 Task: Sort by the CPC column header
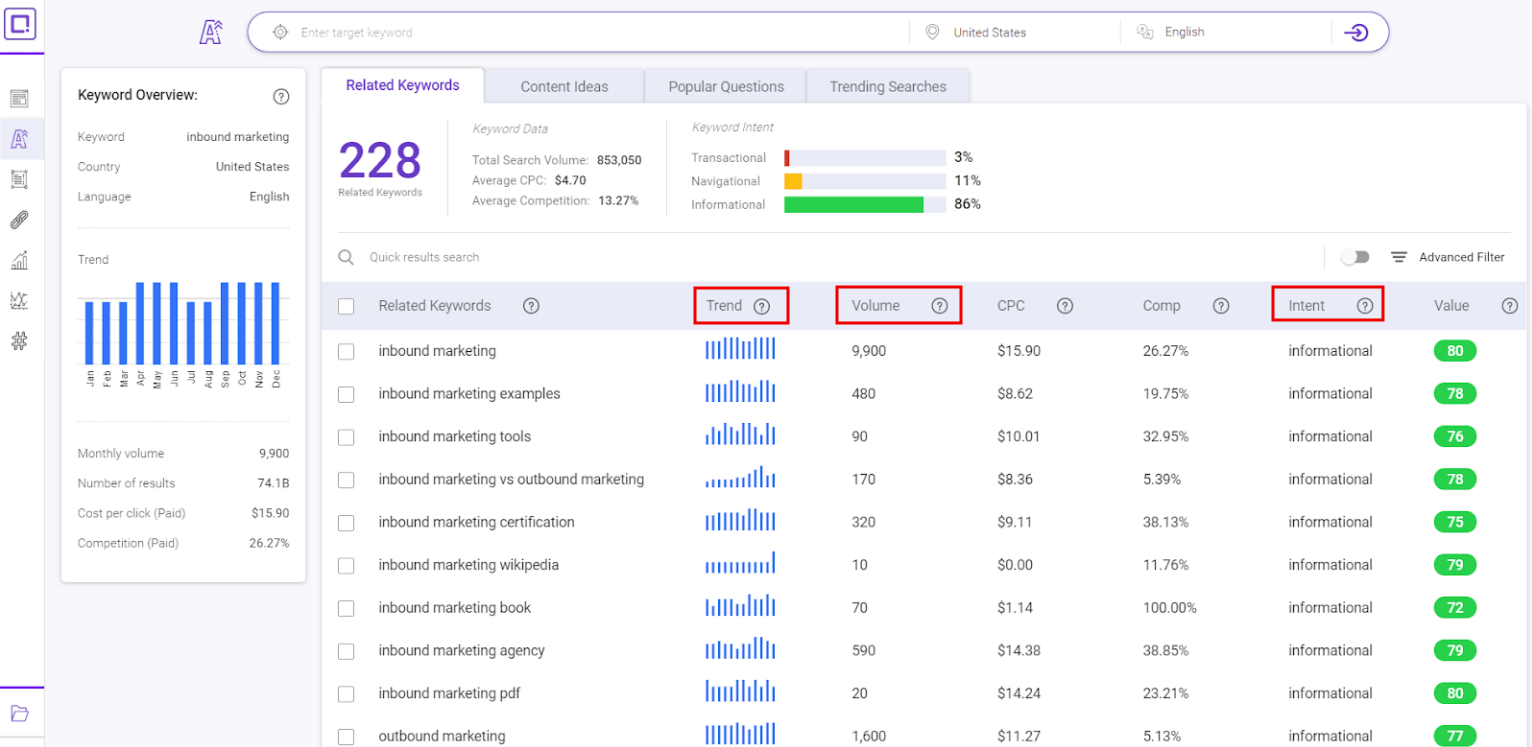point(1011,306)
